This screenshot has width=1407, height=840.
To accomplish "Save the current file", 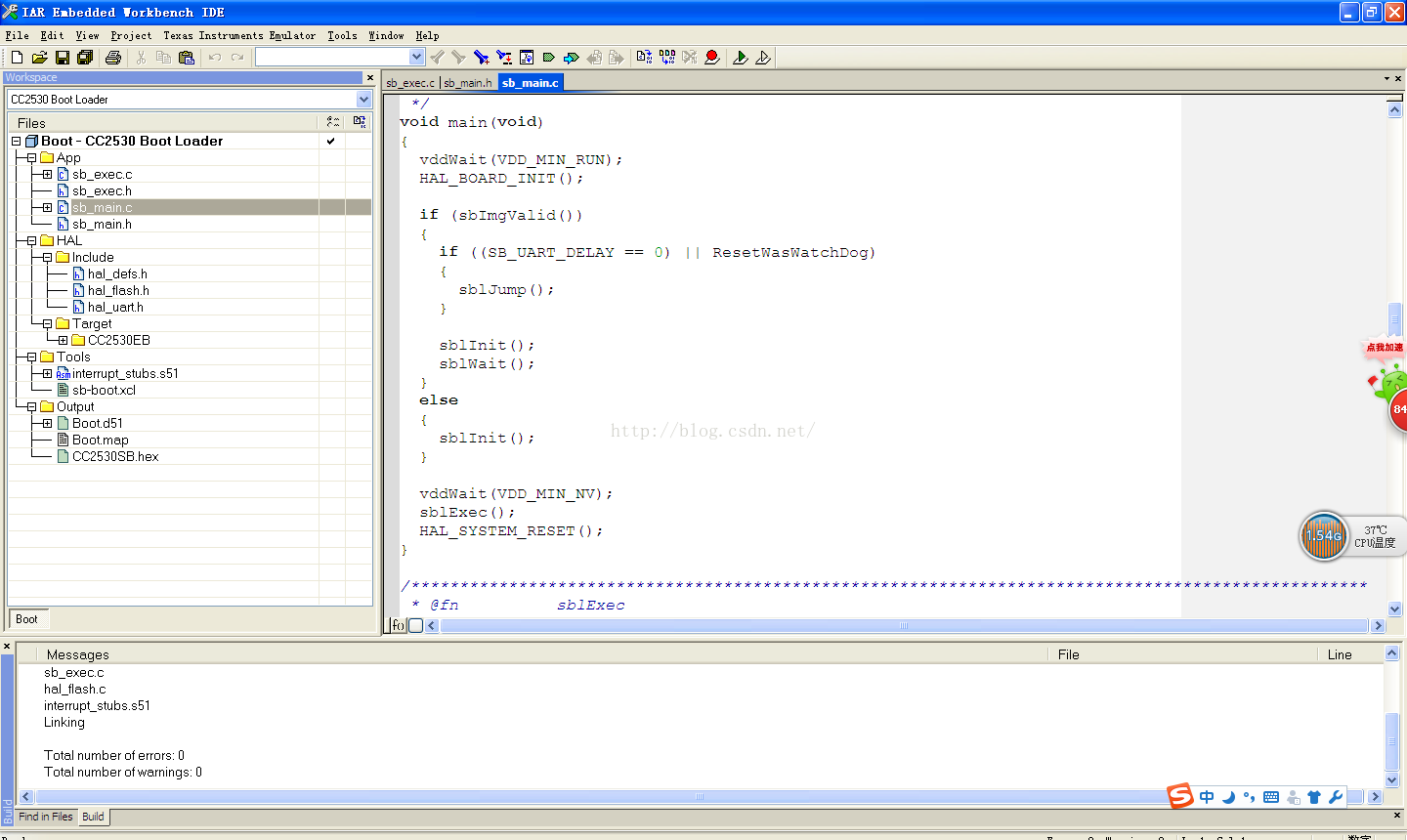I will click(x=63, y=58).
